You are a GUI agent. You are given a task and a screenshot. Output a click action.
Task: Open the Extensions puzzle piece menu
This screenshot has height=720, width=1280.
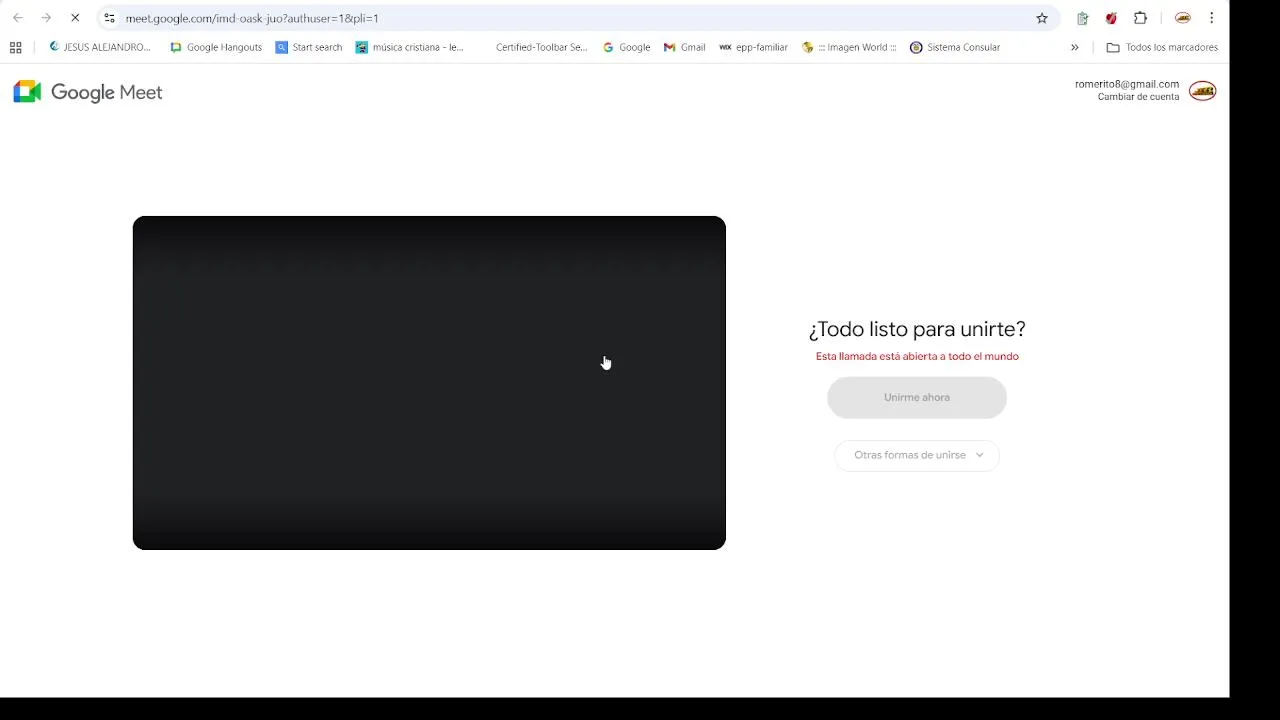(x=1140, y=18)
